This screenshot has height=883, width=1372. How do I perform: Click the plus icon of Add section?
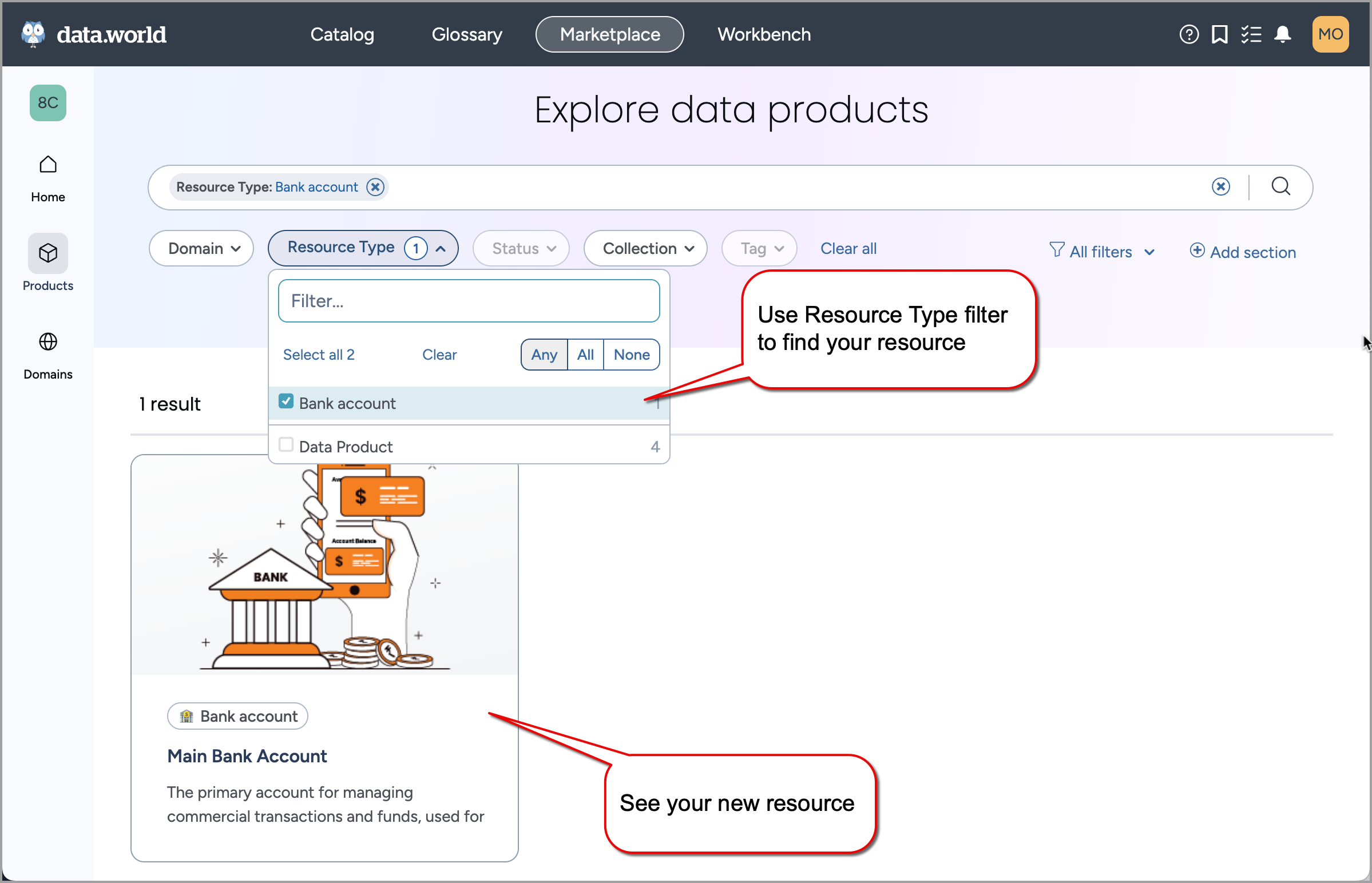pos(1196,250)
